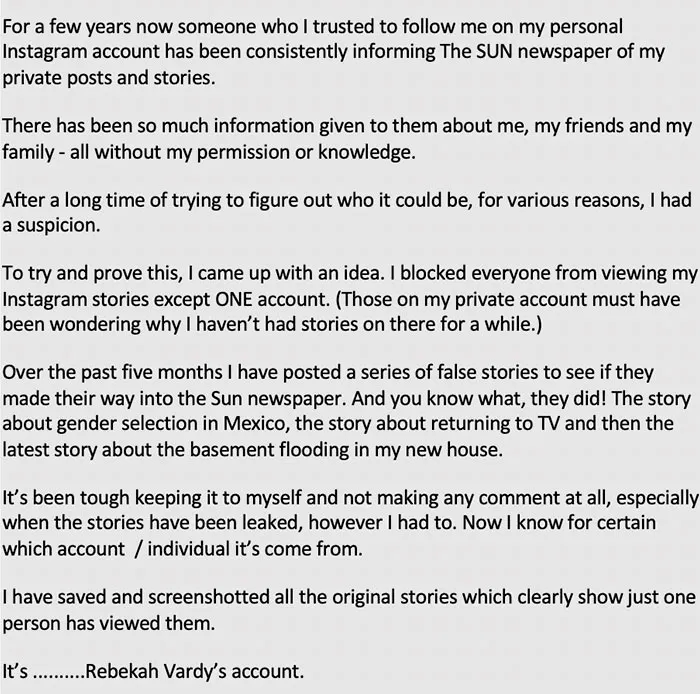Click the word "suspicion"
This screenshot has height=694, width=700.
[57, 225]
